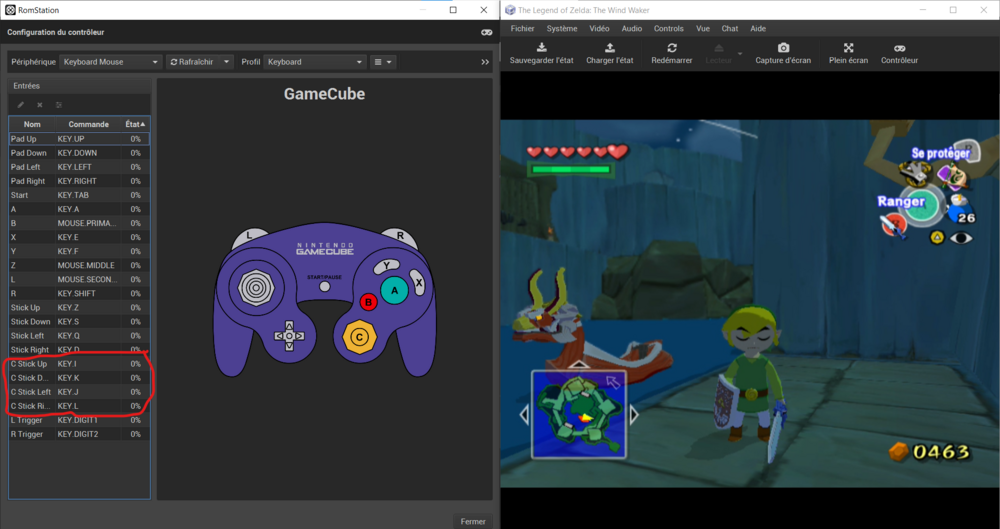1000x529 pixels.
Task: Select the C Stick Up KEY.I row
Action: coord(79,363)
